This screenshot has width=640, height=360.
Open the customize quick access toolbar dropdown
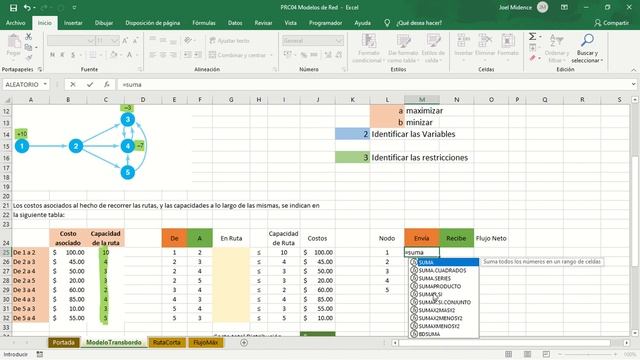coord(74,8)
